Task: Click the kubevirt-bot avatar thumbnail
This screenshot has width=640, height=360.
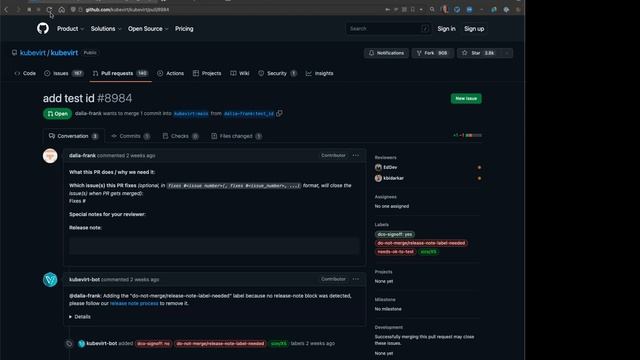Action: pos(50,280)
